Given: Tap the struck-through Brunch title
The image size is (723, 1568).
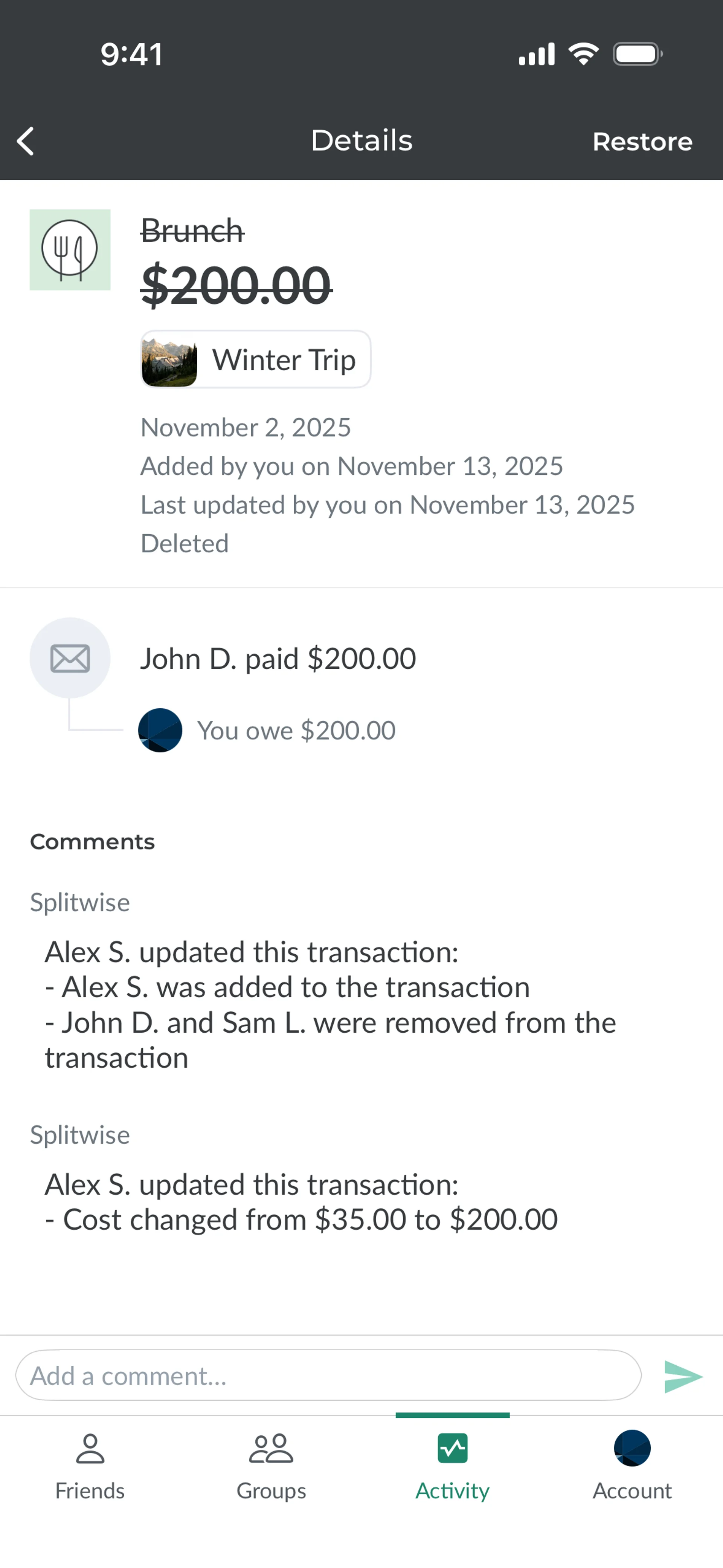Looking at the screenshot, I should [192, 231].
